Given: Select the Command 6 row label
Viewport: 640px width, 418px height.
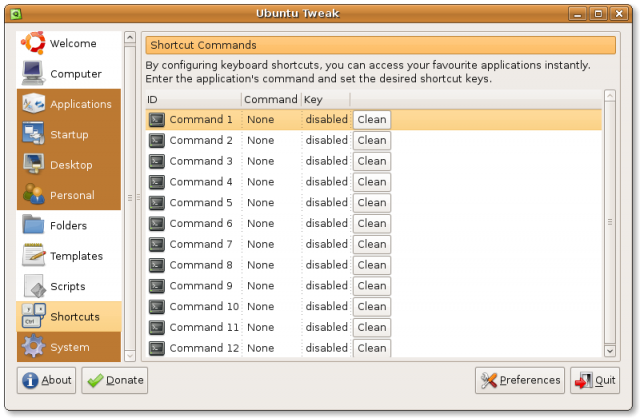Looking at the screenshot, I should (201, 224).
